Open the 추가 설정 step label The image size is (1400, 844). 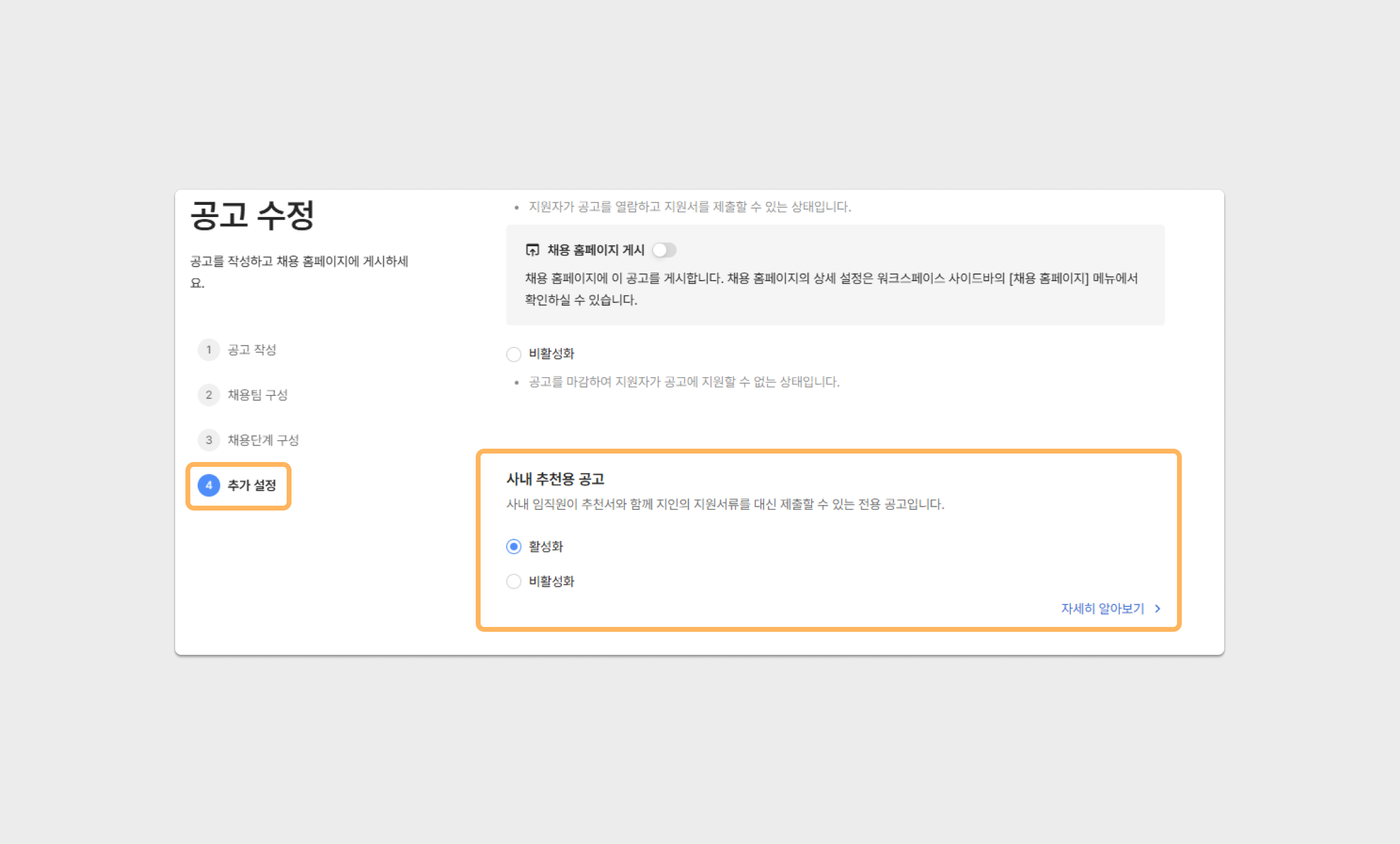tap(252, 485)
